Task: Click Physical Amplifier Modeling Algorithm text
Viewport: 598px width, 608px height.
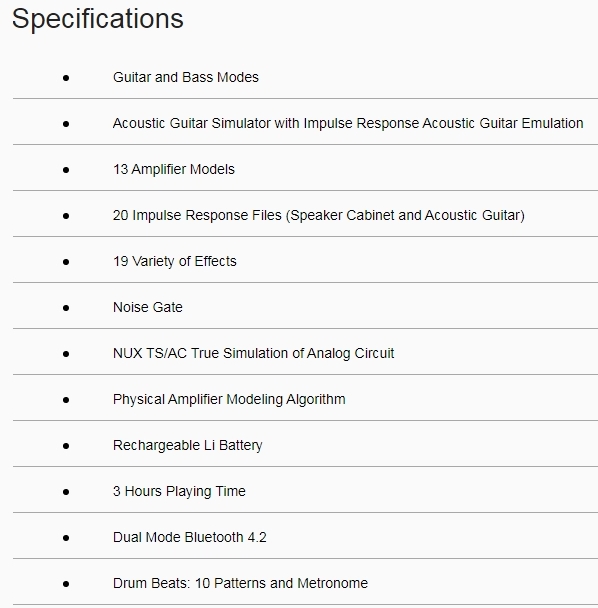Action: [229, 399]
